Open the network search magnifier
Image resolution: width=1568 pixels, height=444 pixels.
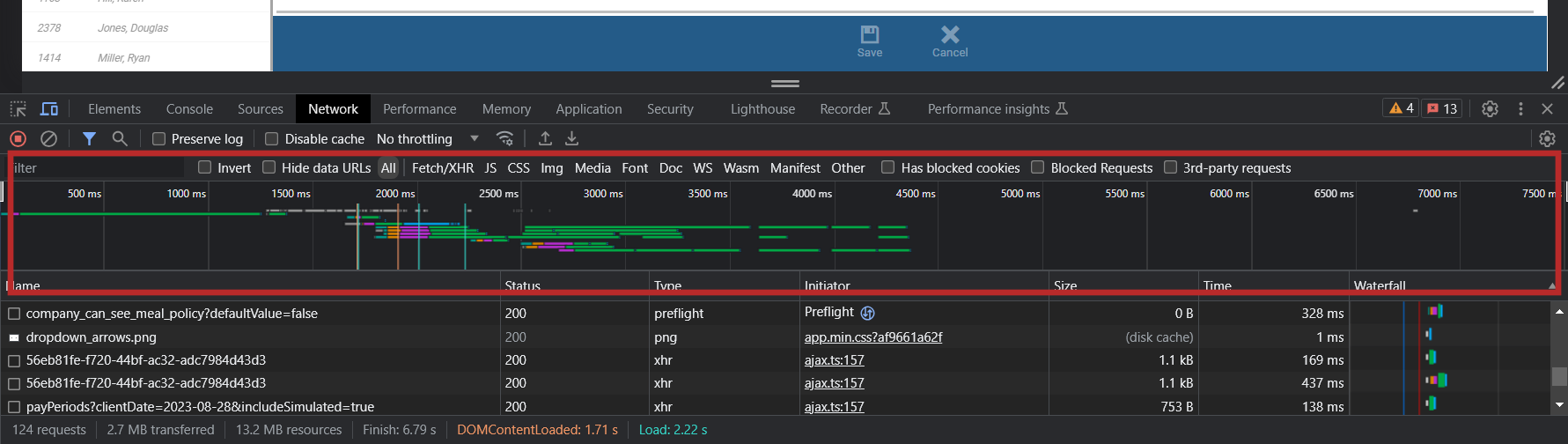(x=120, y=138)
